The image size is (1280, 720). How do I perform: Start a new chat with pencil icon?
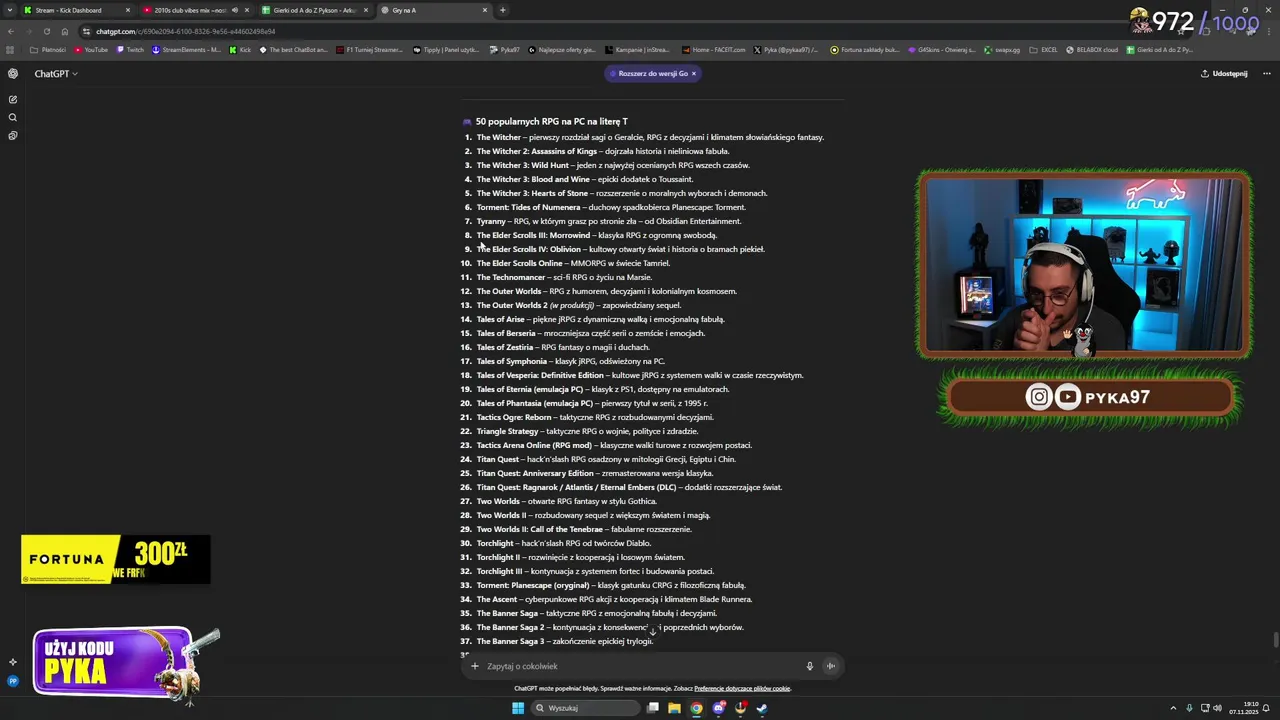[x=13, y=99]
